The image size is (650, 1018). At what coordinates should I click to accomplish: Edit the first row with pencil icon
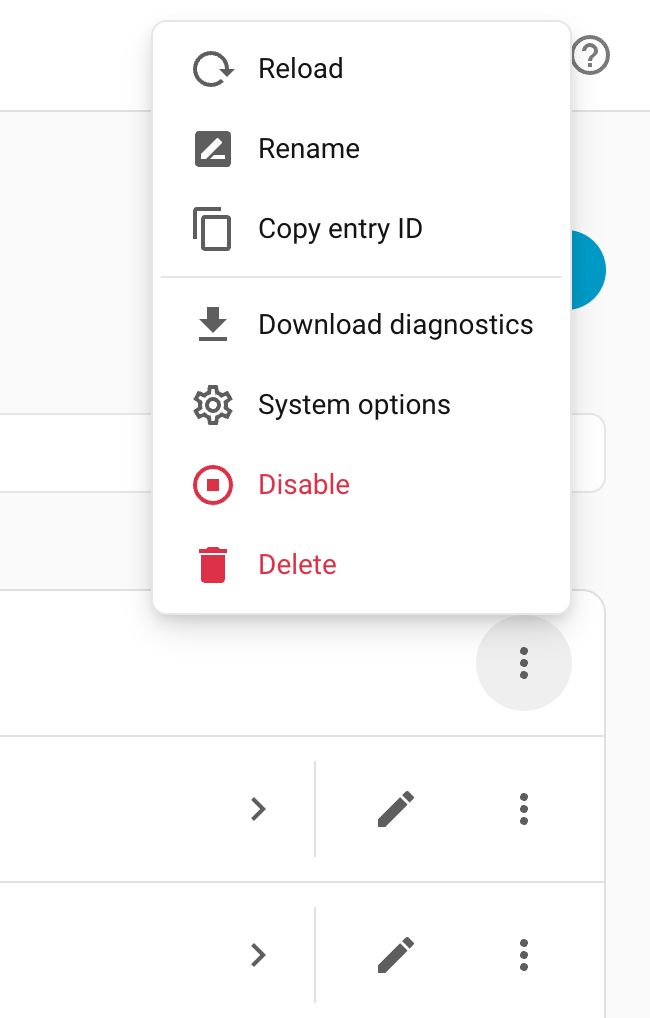point(396,809)
